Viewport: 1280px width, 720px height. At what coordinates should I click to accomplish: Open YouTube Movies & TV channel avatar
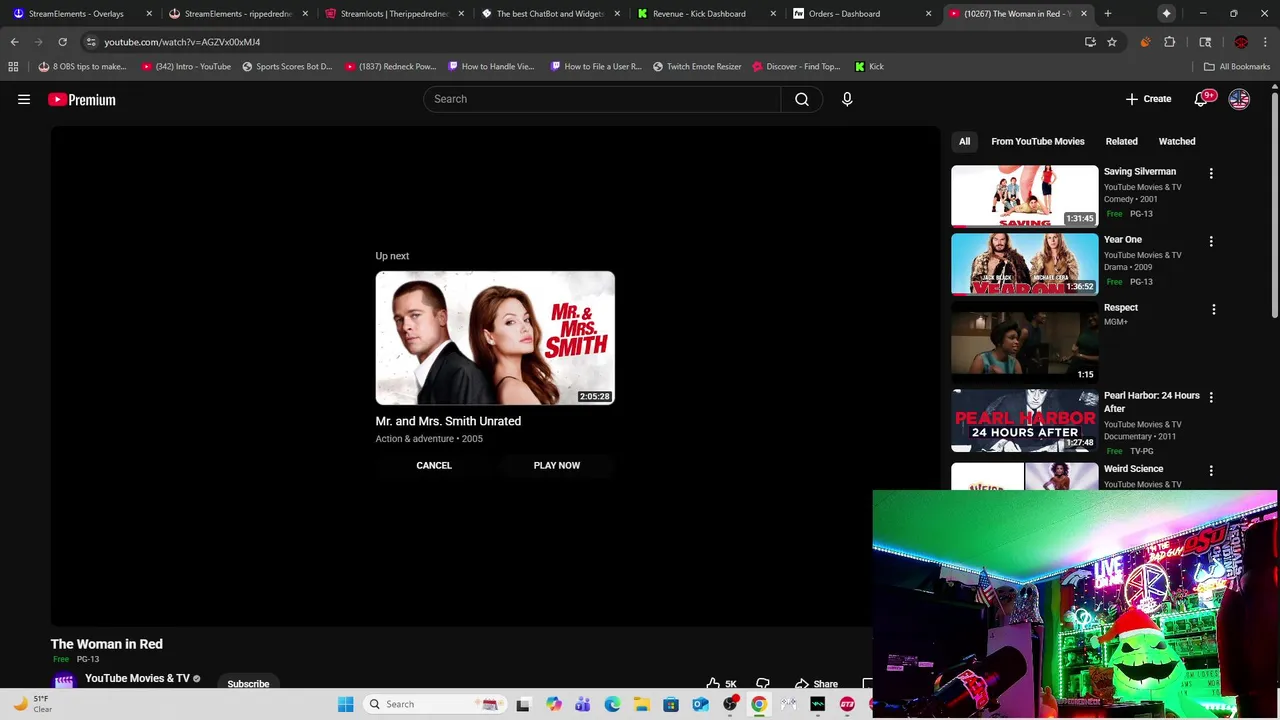(x=64, y=682)
